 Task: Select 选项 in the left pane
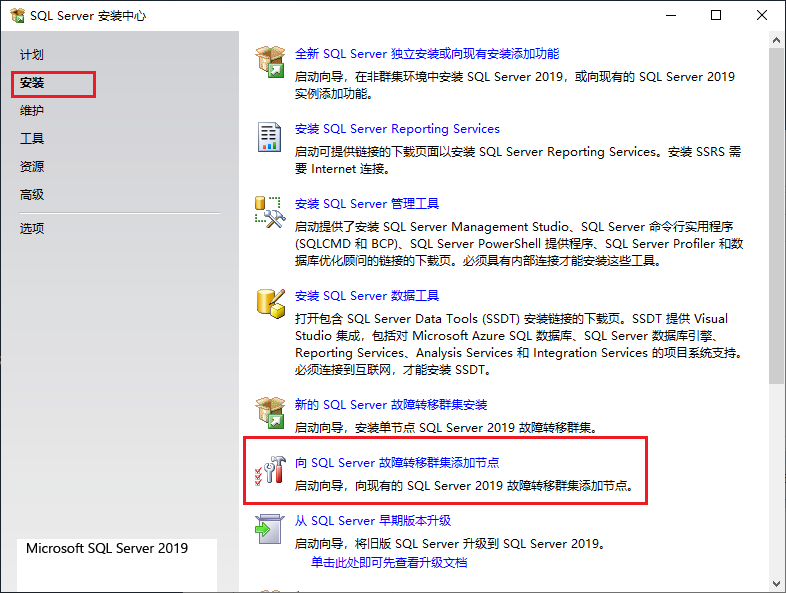[x=32, y=228]
